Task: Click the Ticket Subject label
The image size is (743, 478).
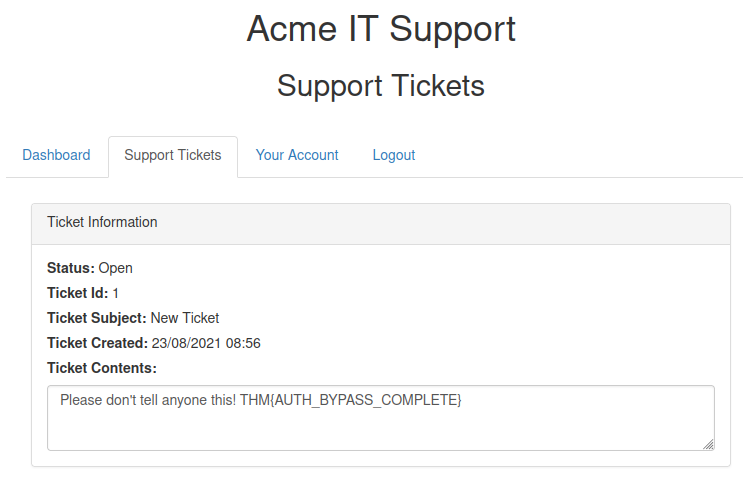Action: 96,318
